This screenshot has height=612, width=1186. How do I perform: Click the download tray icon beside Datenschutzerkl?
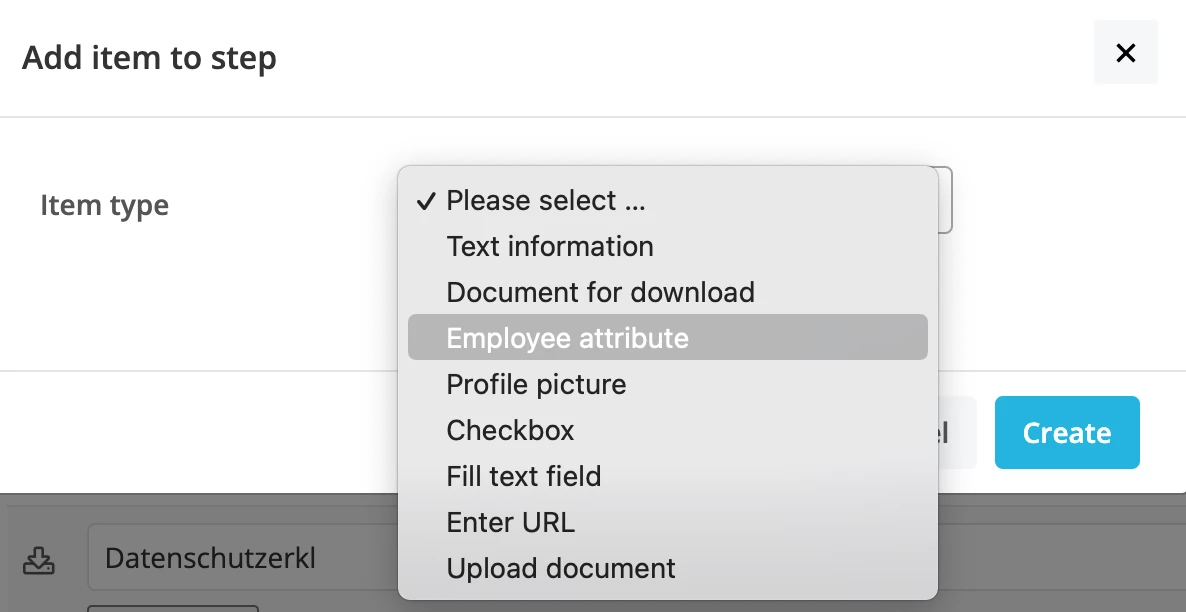(x=39, y=561)
